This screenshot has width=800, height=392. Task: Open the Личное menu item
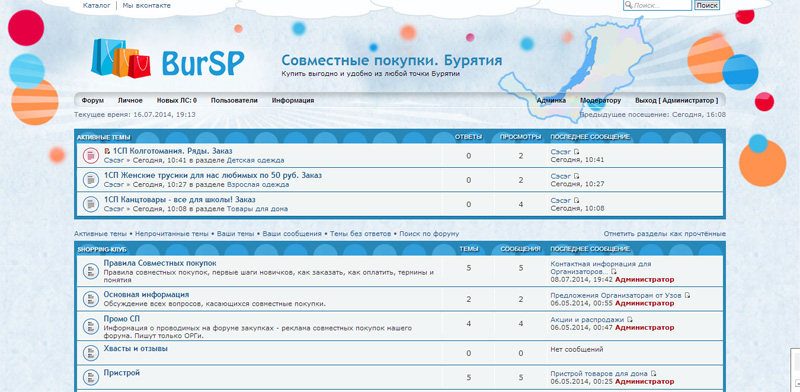coord(130,101)
